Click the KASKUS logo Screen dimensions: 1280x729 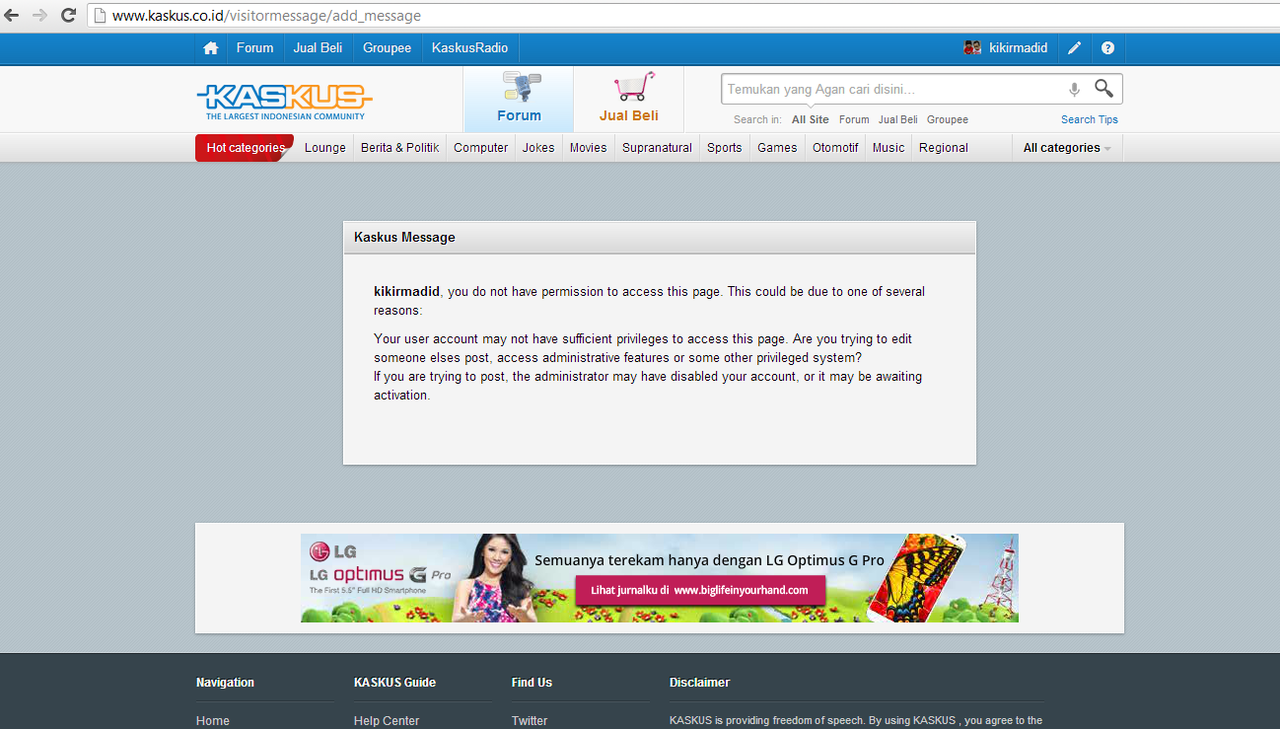coord(284,101)
